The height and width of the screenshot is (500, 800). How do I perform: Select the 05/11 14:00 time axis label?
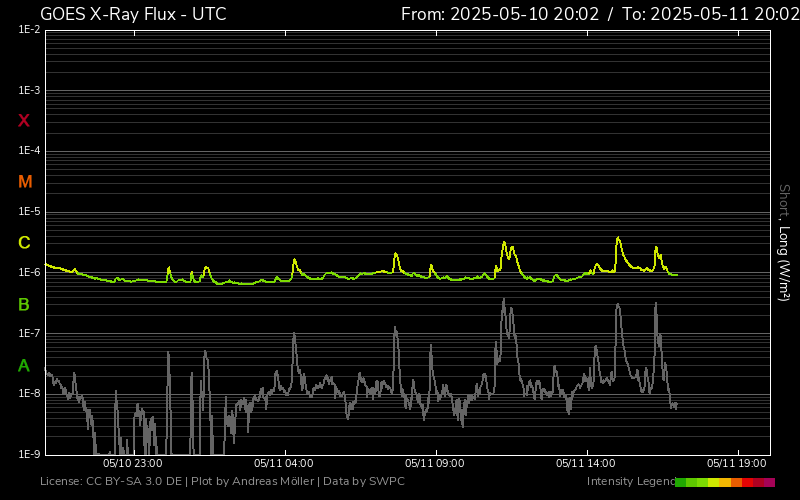pos(586,464)
